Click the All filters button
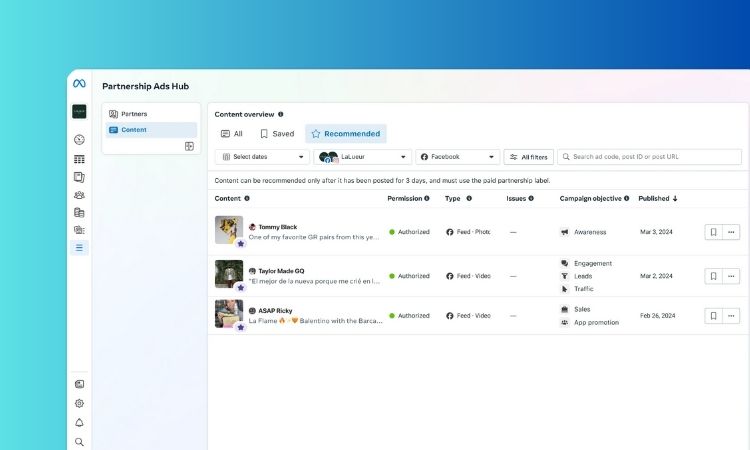This screenshot has height=450, width=750. coord(529,157)
